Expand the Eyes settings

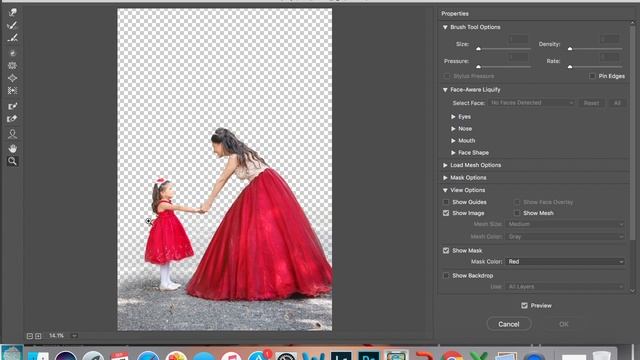(x=453, y=117)
